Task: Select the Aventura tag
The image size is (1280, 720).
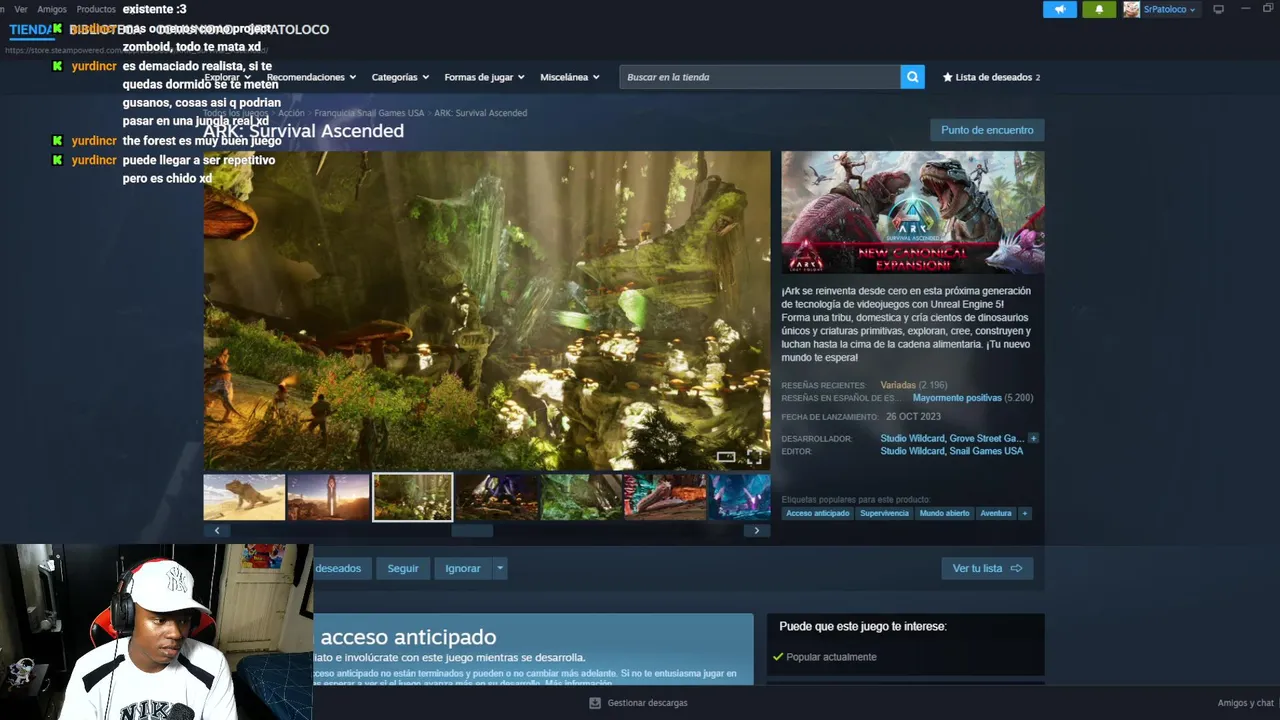Action: click(996, 513)
